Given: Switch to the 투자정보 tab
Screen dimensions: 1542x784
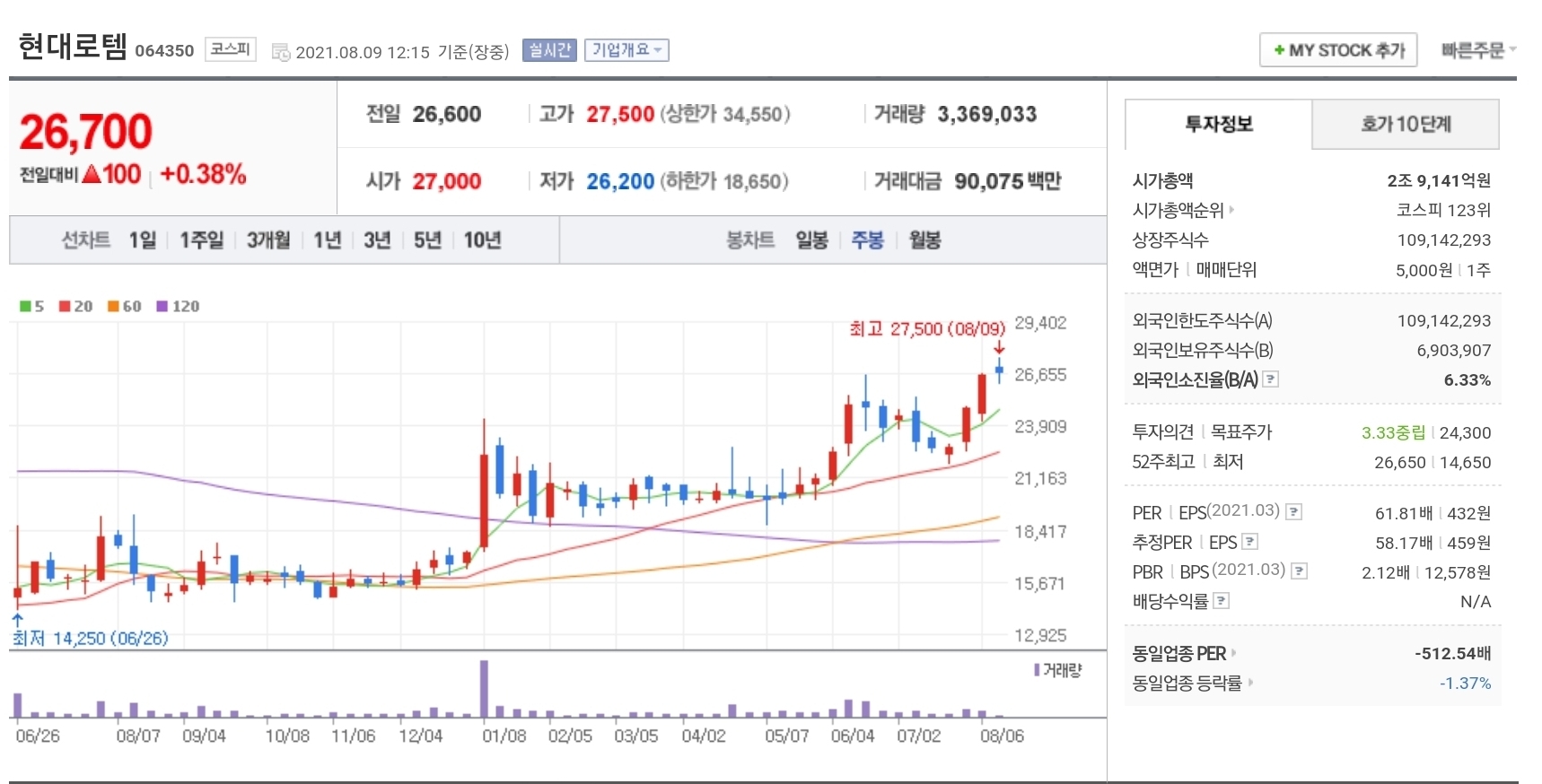Looking at the screenshot, I should tap(1218, 124).
